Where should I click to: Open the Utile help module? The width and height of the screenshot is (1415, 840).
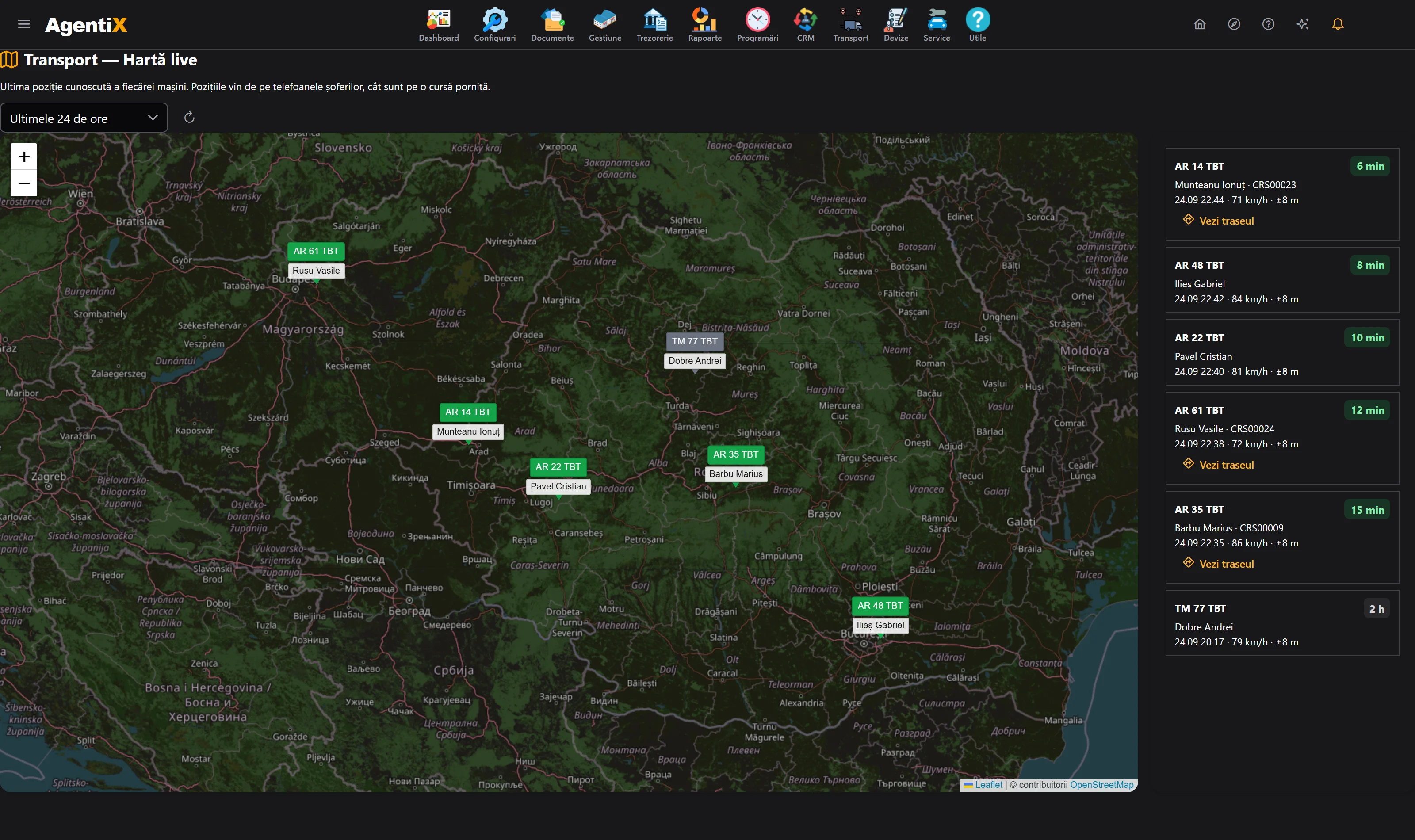pos(978,25)
